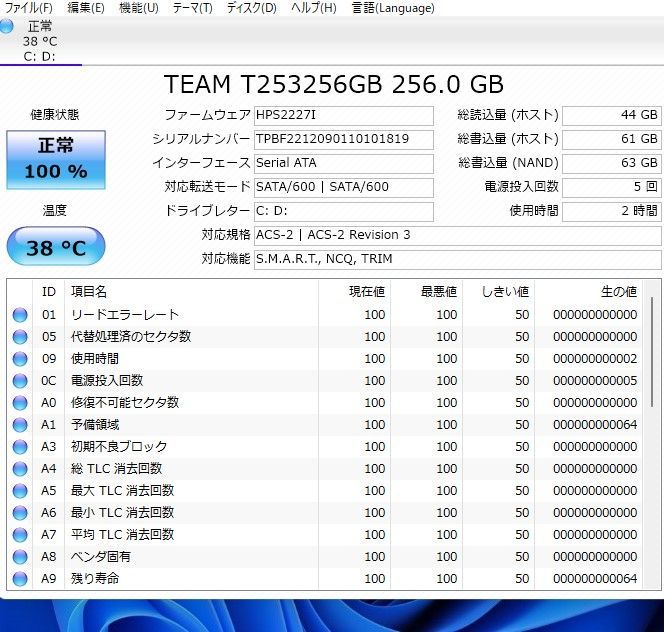Click the serial number field TPBF2212090110101819
Image resolution: width=664 pixels, height=632 pixels.
(343, 139)
